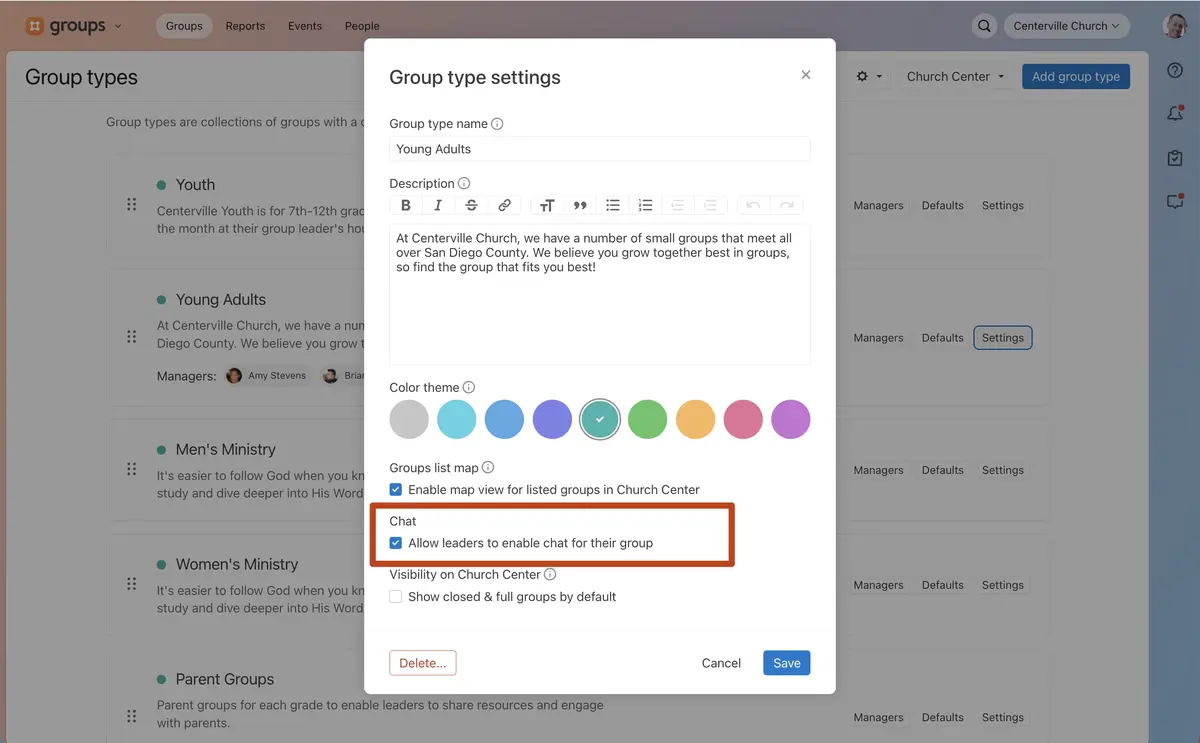
Task: Click the Groups list map info icon
Action: [488, 468]
